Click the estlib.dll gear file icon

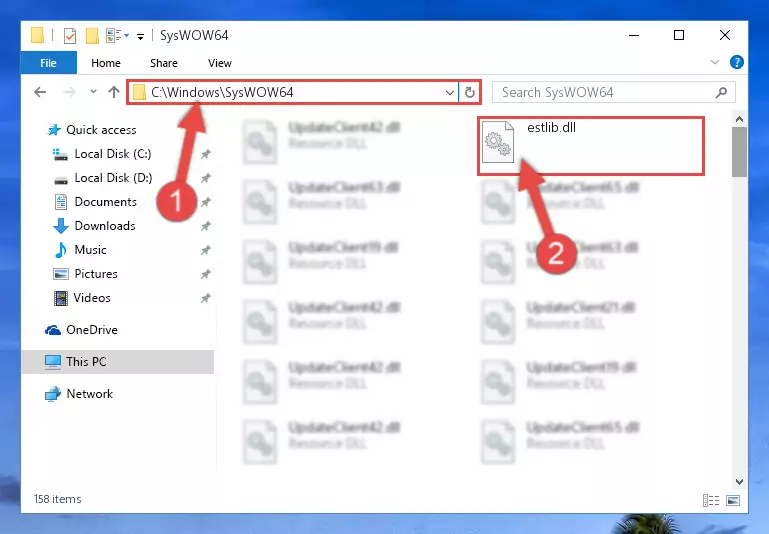(x=498, y=143)
